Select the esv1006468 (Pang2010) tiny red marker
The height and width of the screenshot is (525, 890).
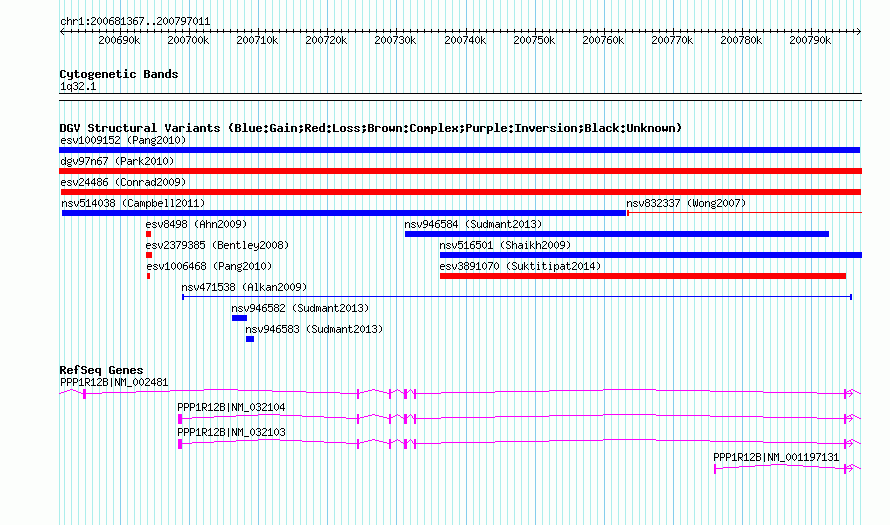(149, 276)
